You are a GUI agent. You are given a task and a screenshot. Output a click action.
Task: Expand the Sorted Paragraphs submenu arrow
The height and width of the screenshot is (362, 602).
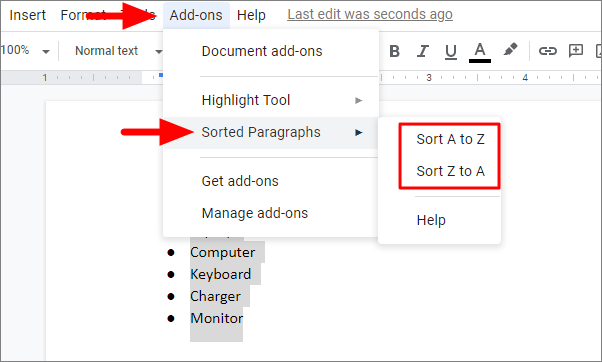359,132
